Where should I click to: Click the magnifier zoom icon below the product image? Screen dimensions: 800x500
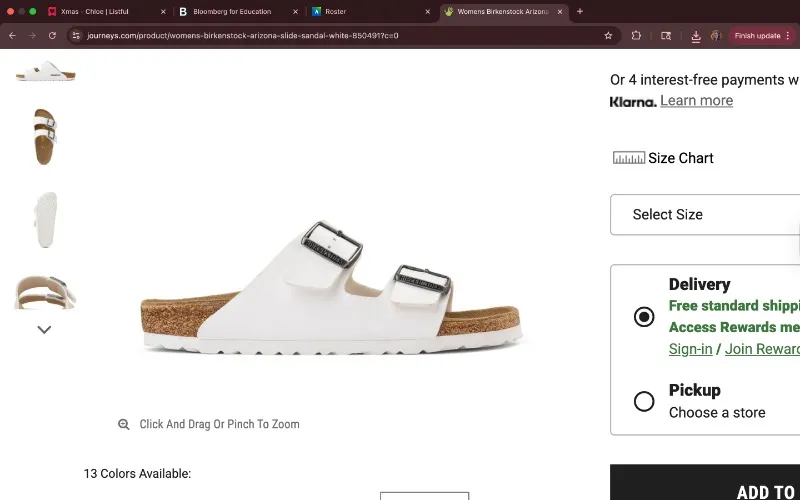tap(123, 424)
